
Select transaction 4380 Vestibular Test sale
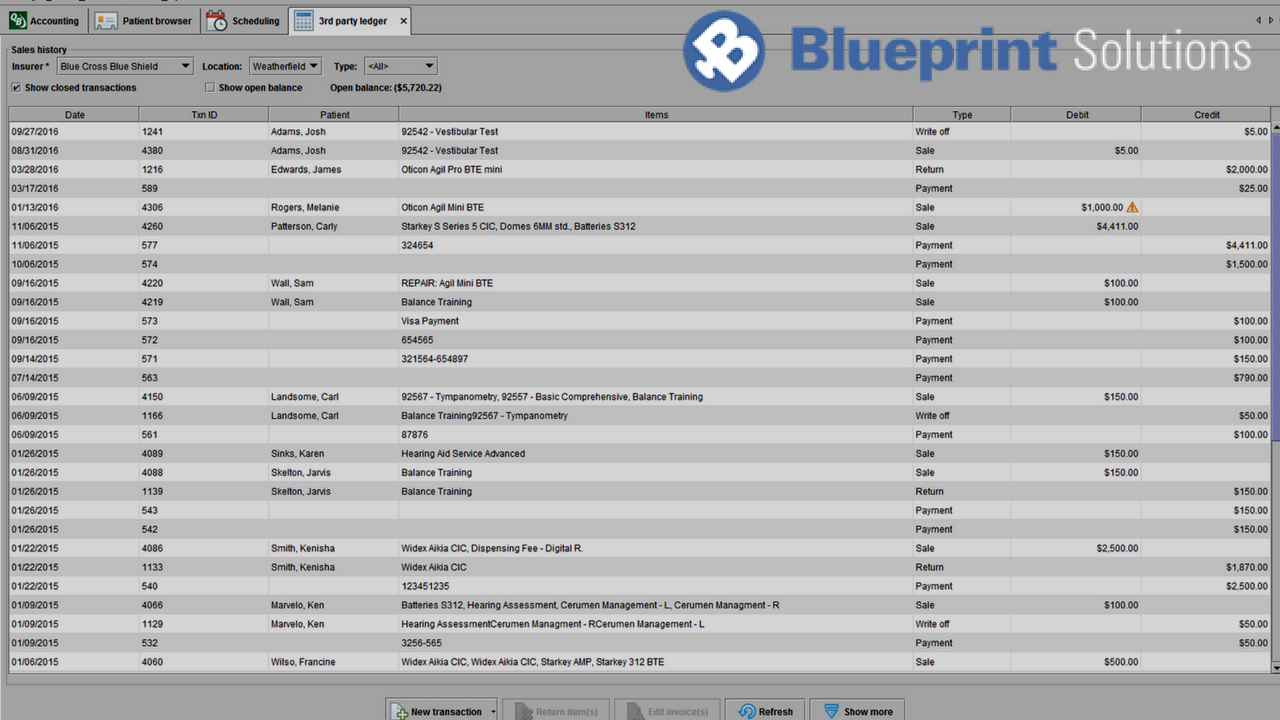coord(640,151)
